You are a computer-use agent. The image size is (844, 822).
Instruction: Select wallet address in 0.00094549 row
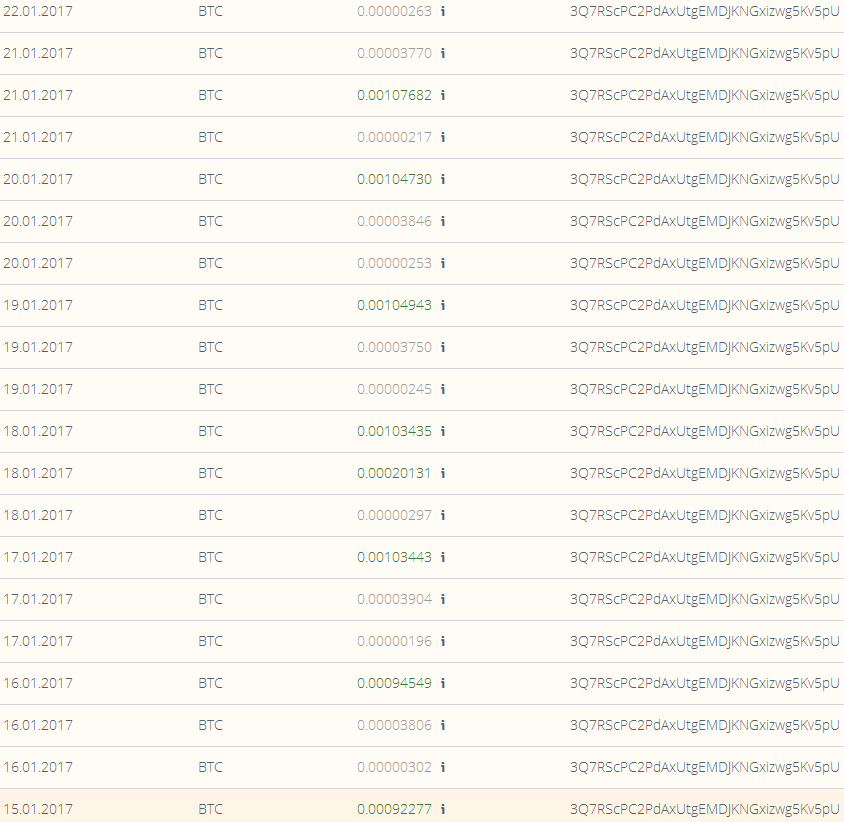(705, 683)
